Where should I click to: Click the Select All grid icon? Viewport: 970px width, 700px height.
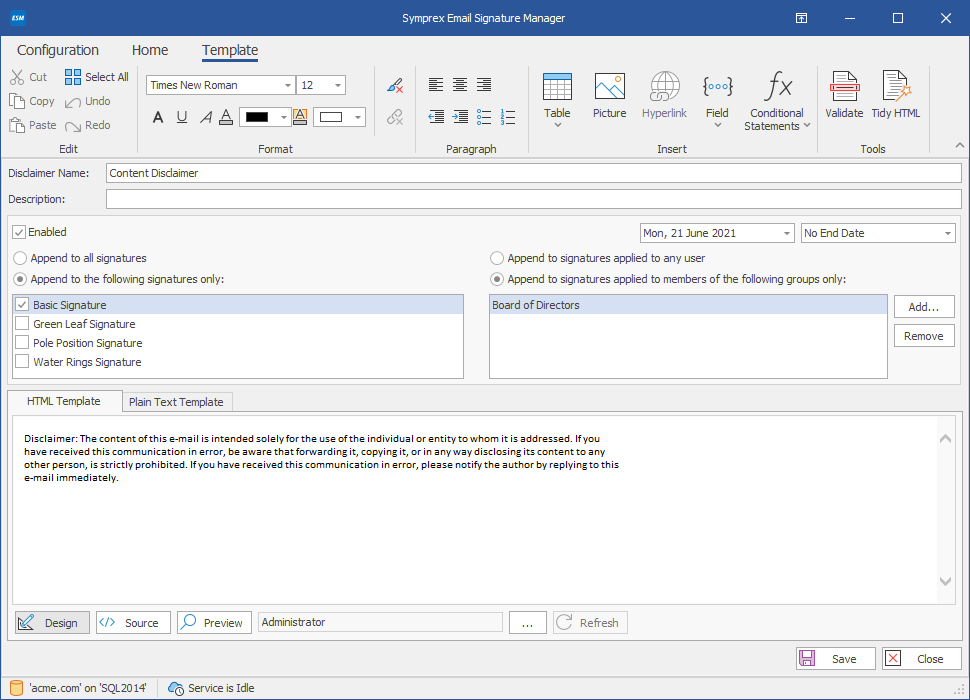pyautogui.click(x=73, y=77)
